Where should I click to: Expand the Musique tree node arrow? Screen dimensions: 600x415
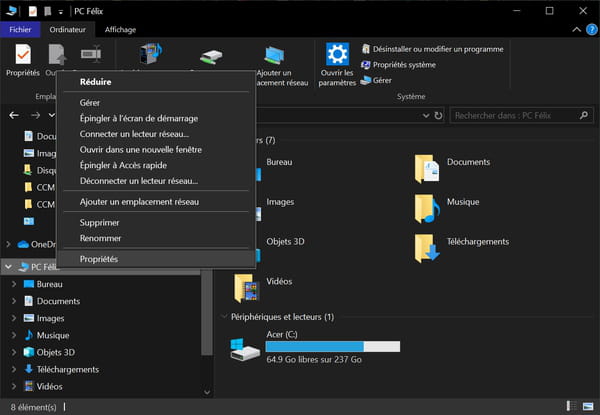[14, 335]
